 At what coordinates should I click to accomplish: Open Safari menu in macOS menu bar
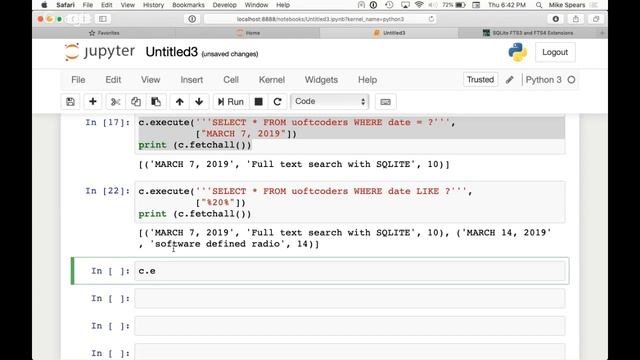(65, 5)
